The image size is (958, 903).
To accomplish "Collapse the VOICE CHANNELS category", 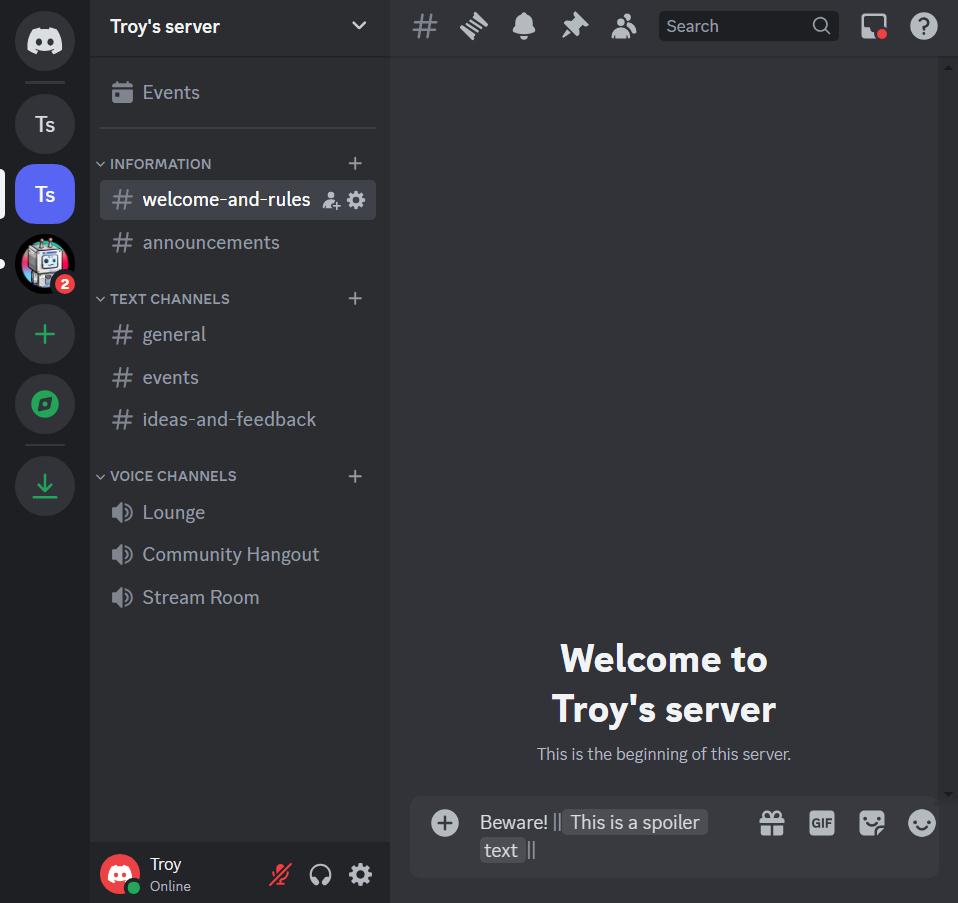I will tap(172, 476).
